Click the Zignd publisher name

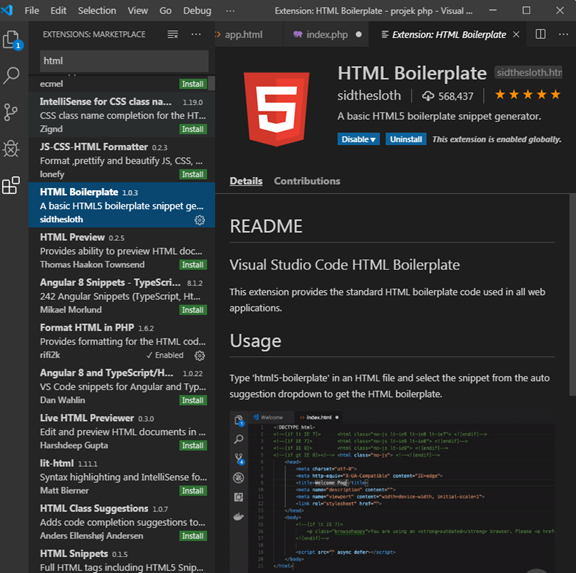point(51,129)
